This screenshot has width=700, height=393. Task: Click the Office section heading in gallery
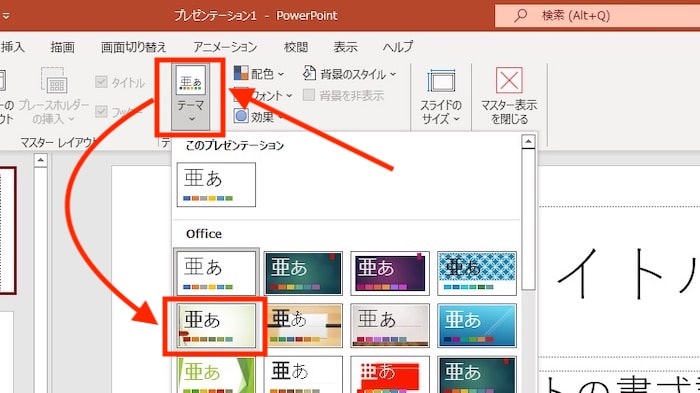(x=204, y=234)
